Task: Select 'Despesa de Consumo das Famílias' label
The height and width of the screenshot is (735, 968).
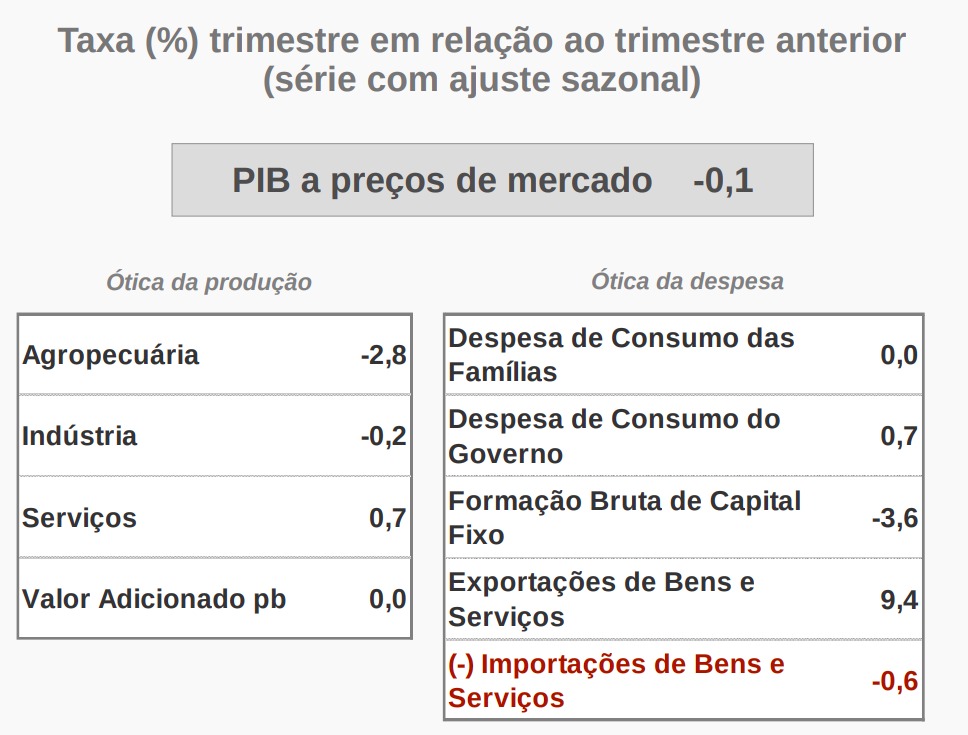Action: (621, 355)
